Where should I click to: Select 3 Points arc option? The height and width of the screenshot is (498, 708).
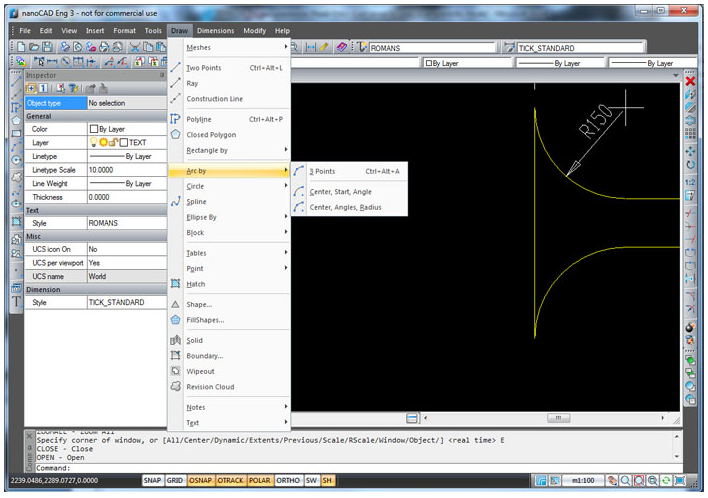(349, 171)
